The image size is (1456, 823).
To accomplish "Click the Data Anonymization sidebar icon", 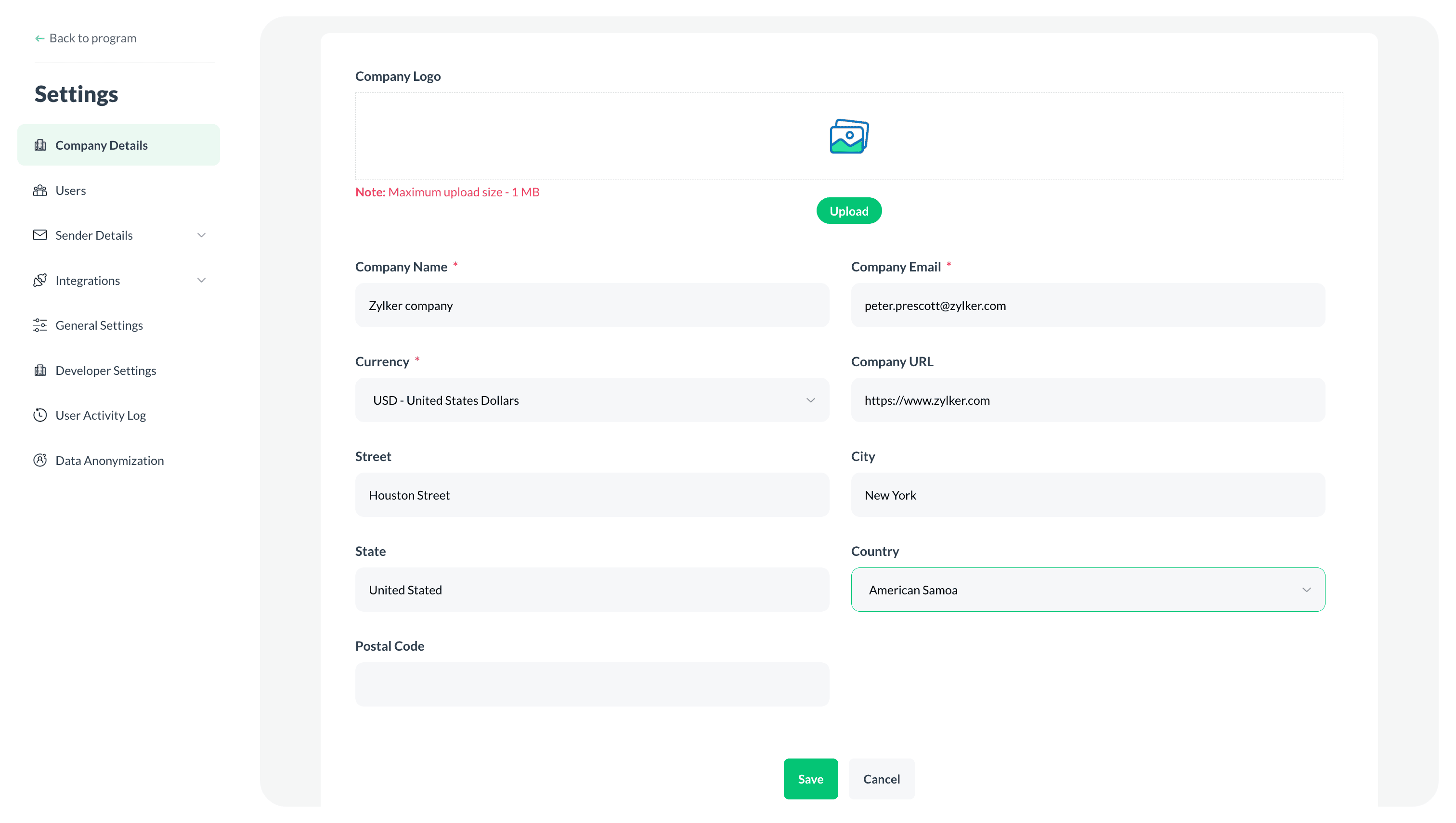I will pyautogui.click(x=40, y=460).
